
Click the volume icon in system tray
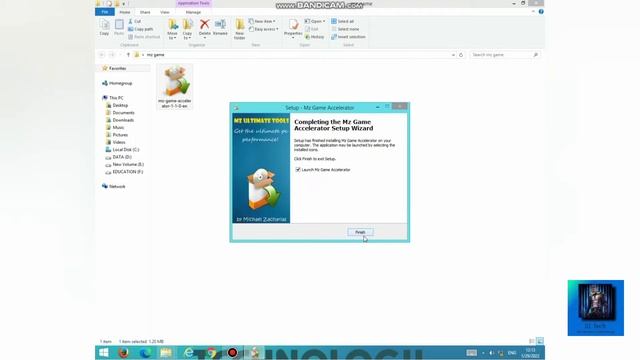491,353
